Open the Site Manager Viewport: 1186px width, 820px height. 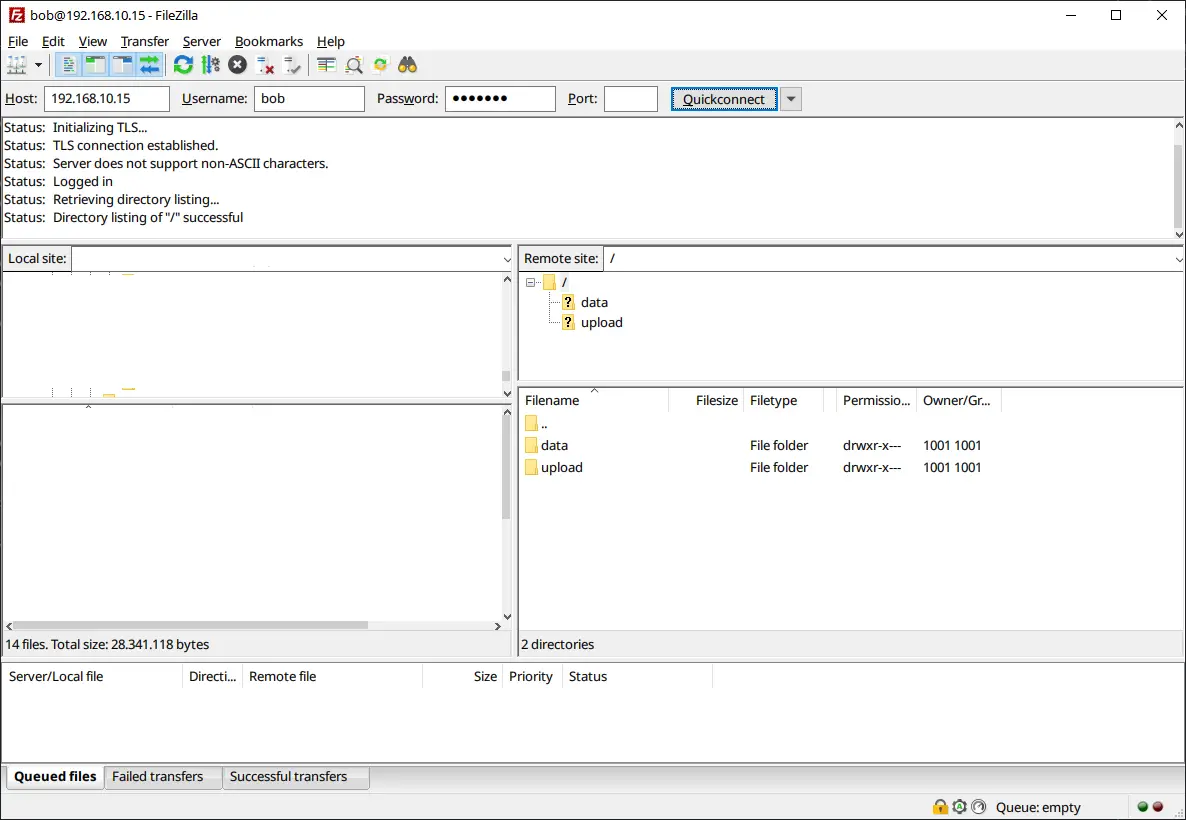[x=17, y=65]
